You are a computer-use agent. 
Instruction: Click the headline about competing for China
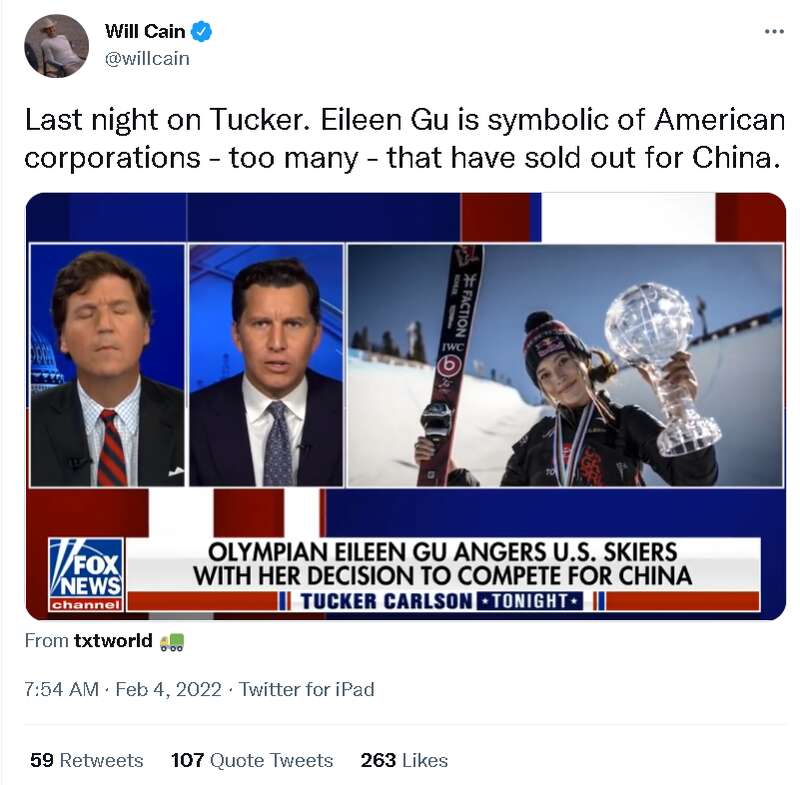(442, 564)
